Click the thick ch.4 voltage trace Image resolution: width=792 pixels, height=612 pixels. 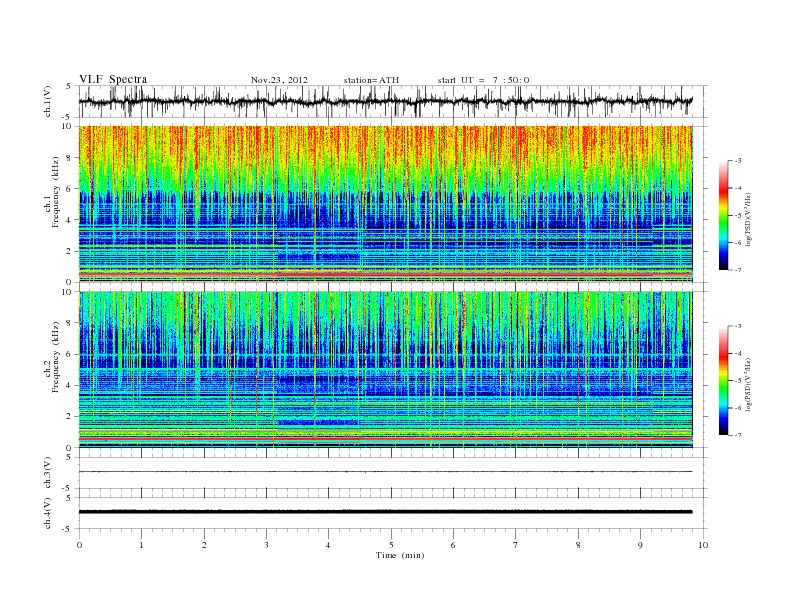pos(385,512)
